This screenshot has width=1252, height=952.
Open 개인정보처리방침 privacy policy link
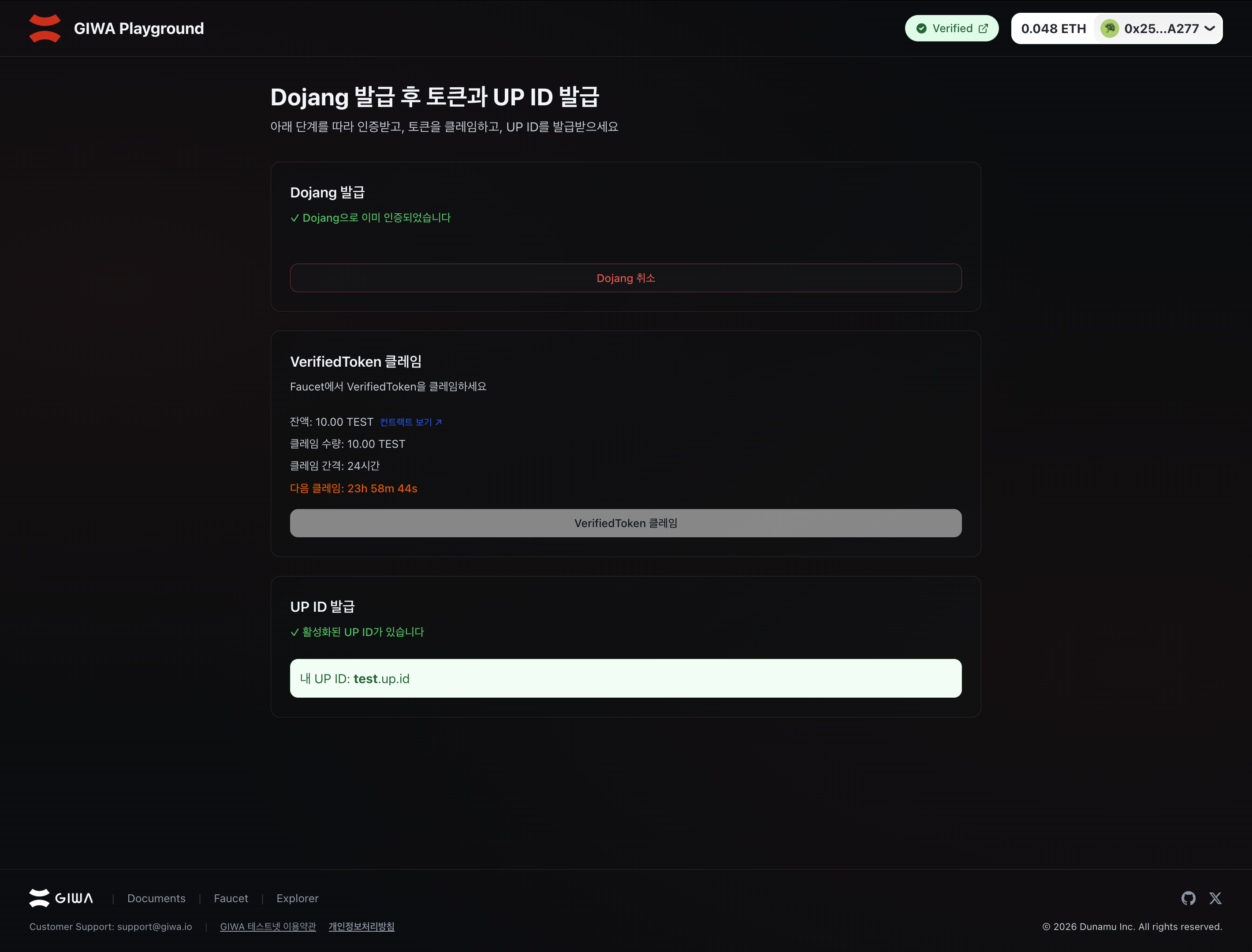click(x=361, y=926)
